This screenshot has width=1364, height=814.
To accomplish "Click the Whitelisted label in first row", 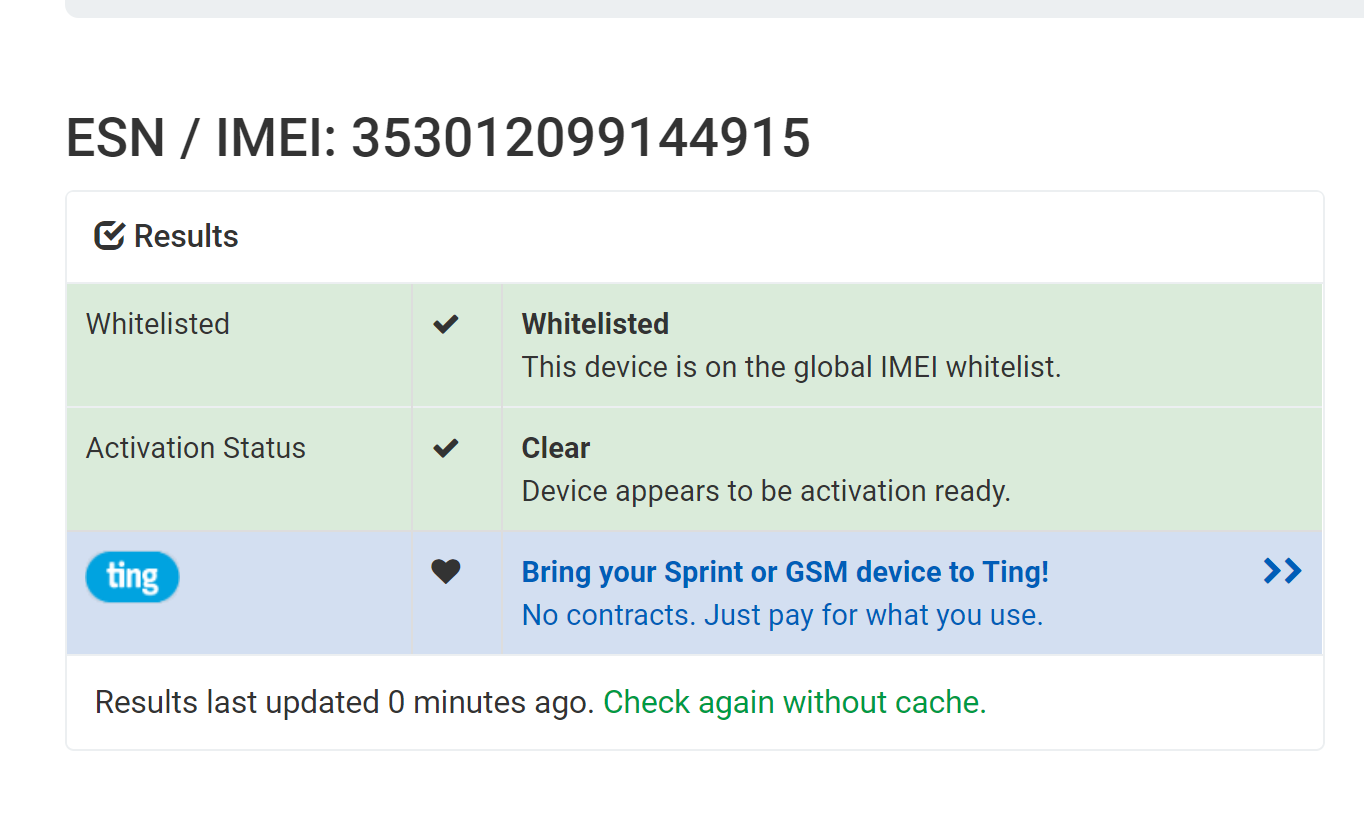I will click(x=158, y=324).
